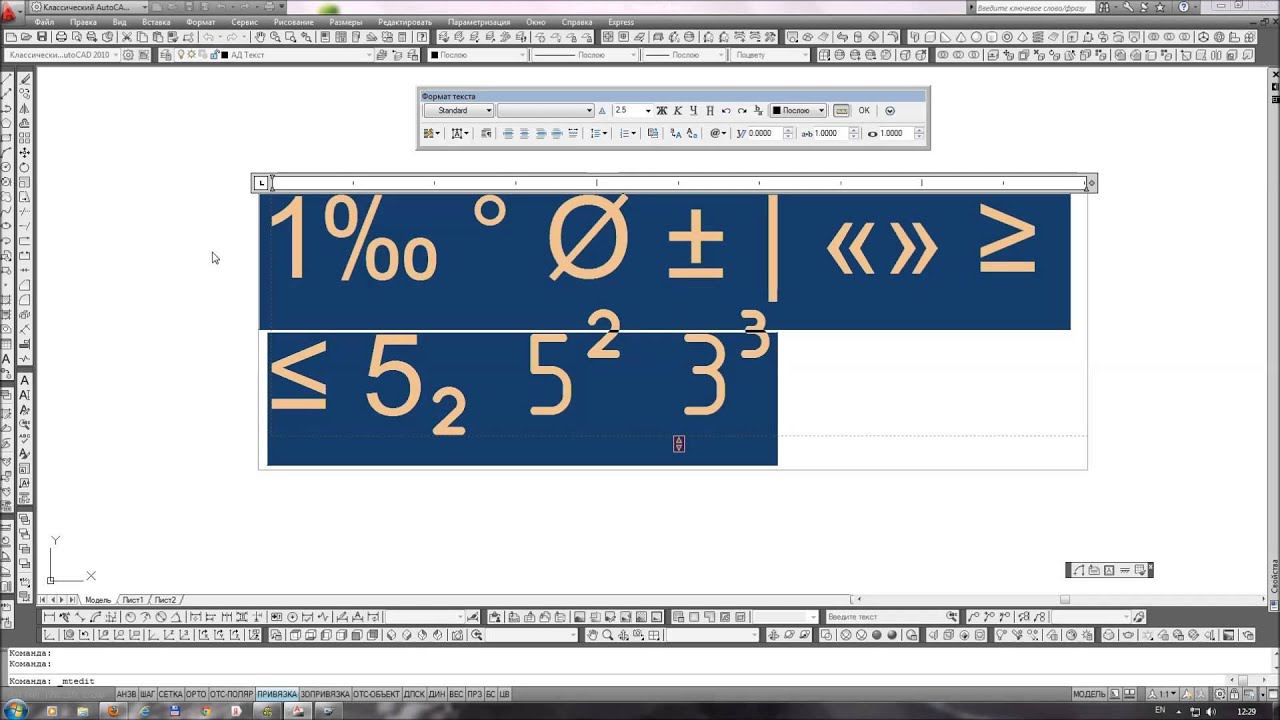Open the Вставка menu
The height and width of the screenshot is (720, 1280).
pyautogui.click(x=156, y=22)
